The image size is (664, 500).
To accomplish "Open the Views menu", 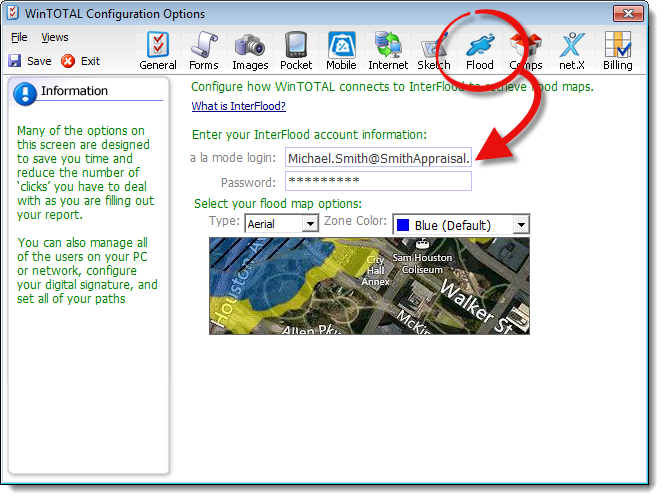I will point(55,37).
